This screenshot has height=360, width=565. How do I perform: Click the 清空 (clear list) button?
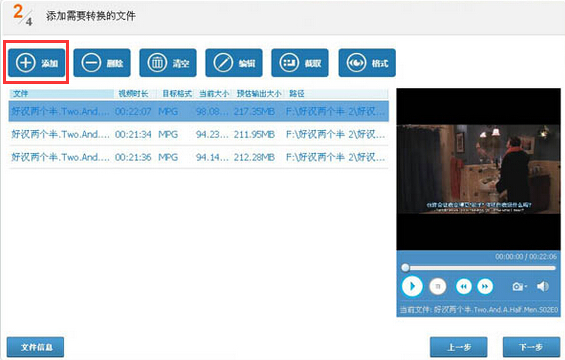pos(168,63)
